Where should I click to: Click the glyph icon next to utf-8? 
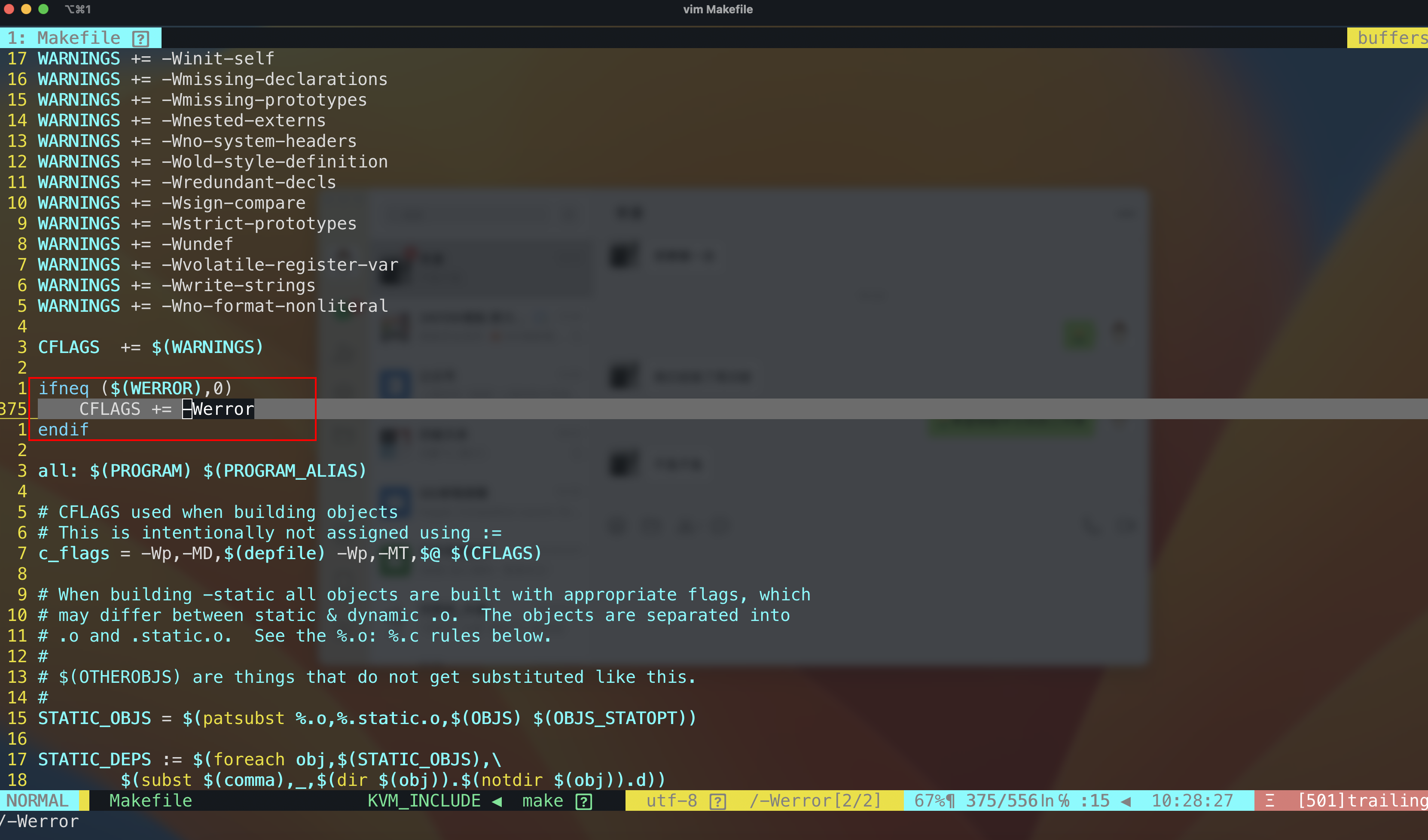coord(717,801)
